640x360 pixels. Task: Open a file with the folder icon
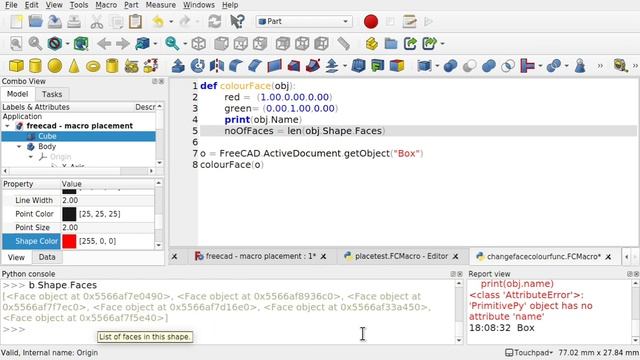[x=36, y=22]
